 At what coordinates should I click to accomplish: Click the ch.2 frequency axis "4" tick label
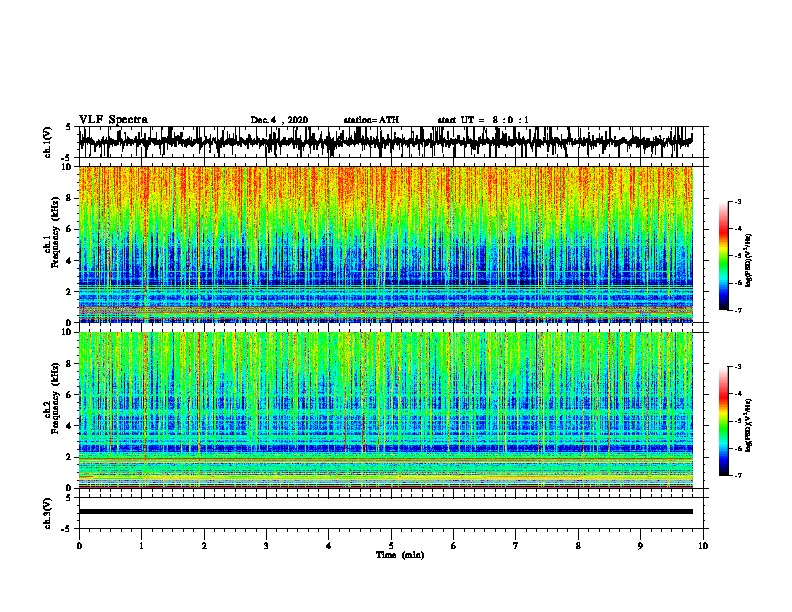click(70, 426)
